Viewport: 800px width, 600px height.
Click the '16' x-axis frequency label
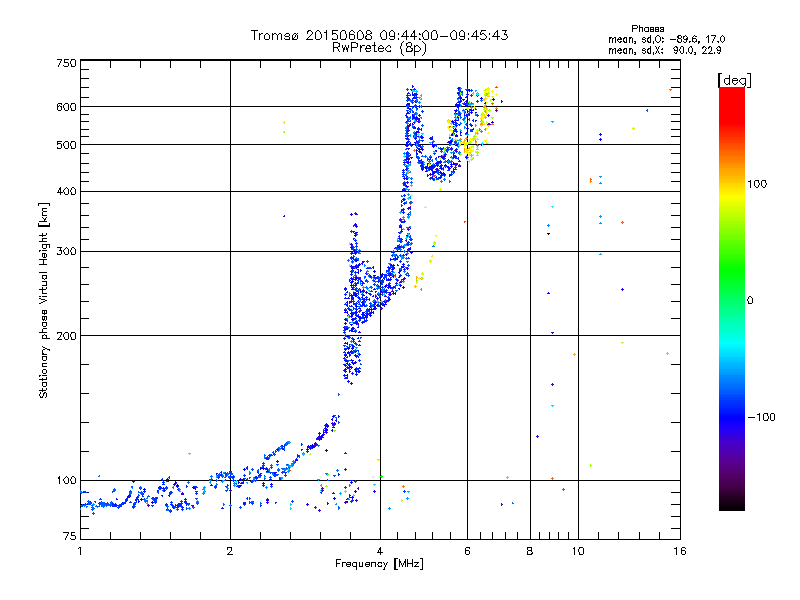tap(680, 551)
